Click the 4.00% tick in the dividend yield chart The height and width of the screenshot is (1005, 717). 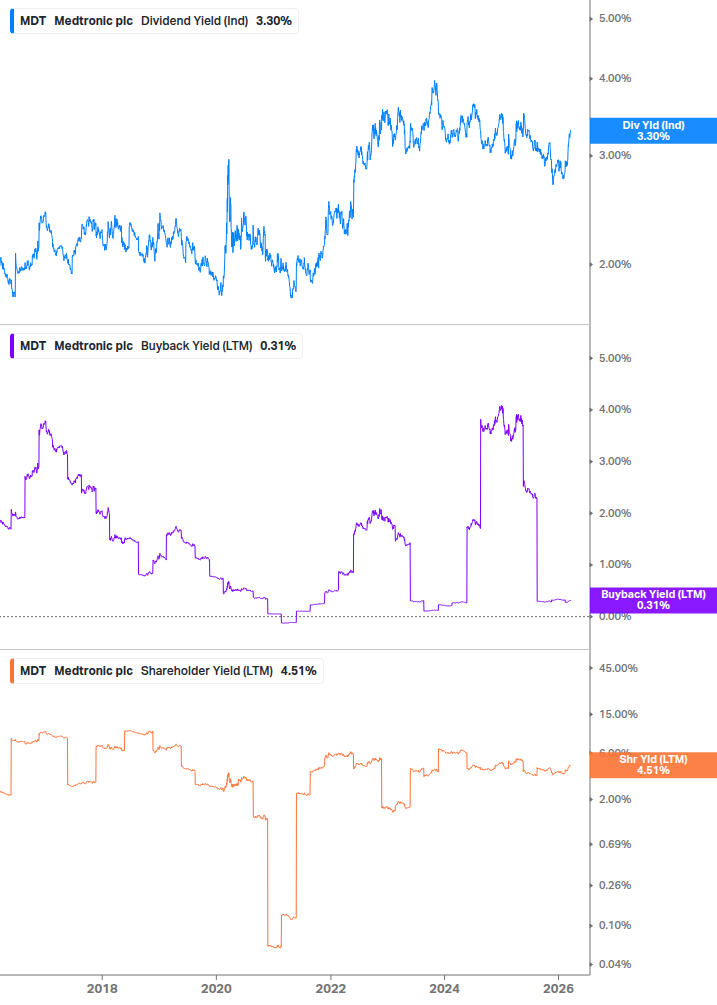614,78
